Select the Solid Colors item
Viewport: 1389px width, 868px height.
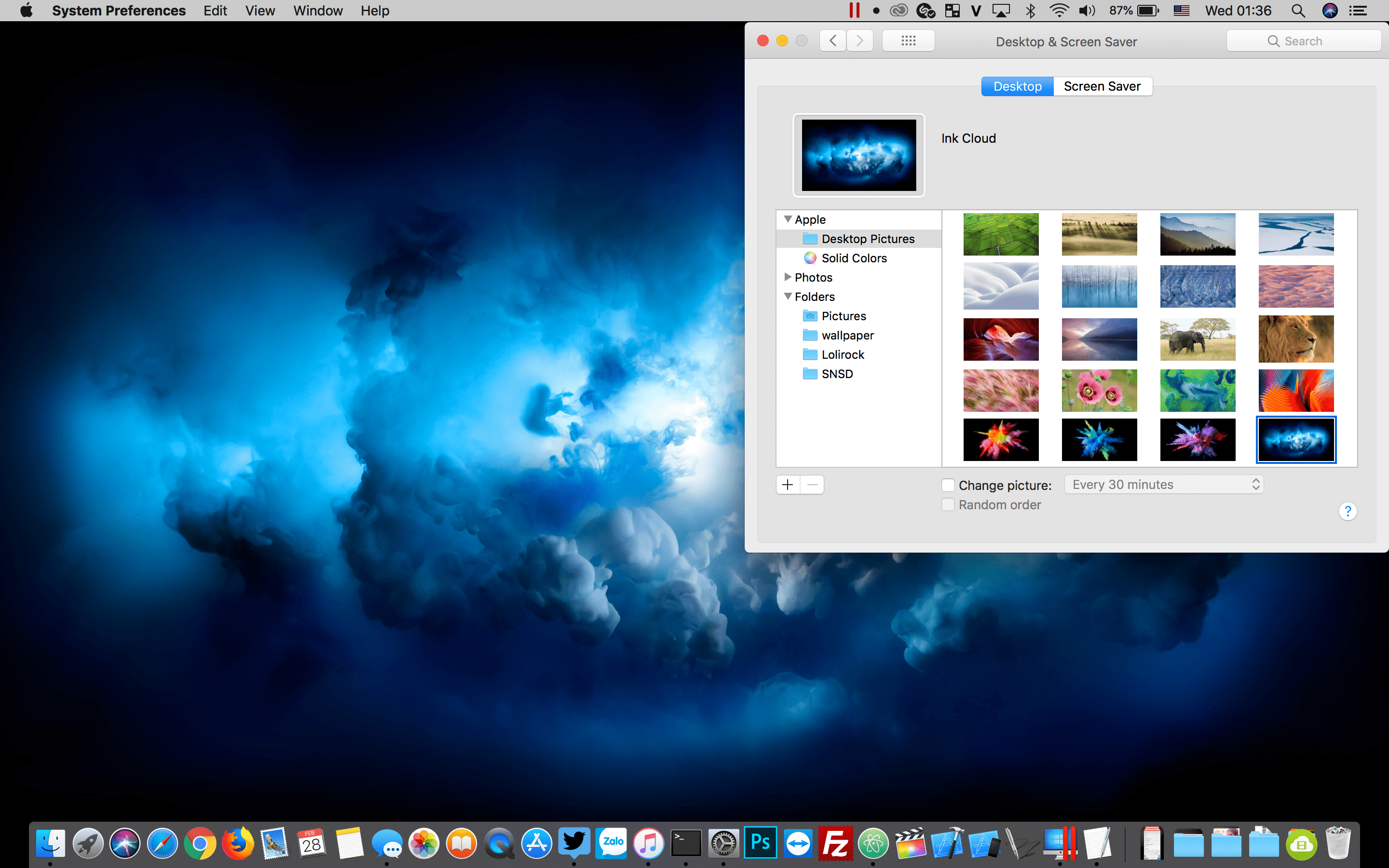(x=854, y=258)
